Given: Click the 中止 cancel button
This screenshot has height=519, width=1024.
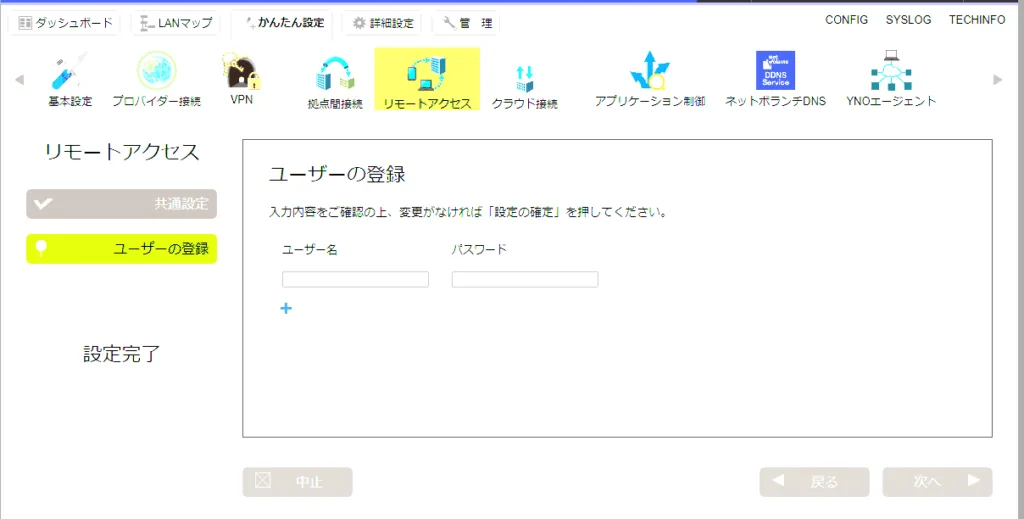Looking at the screenshot, I should [297, 482].
